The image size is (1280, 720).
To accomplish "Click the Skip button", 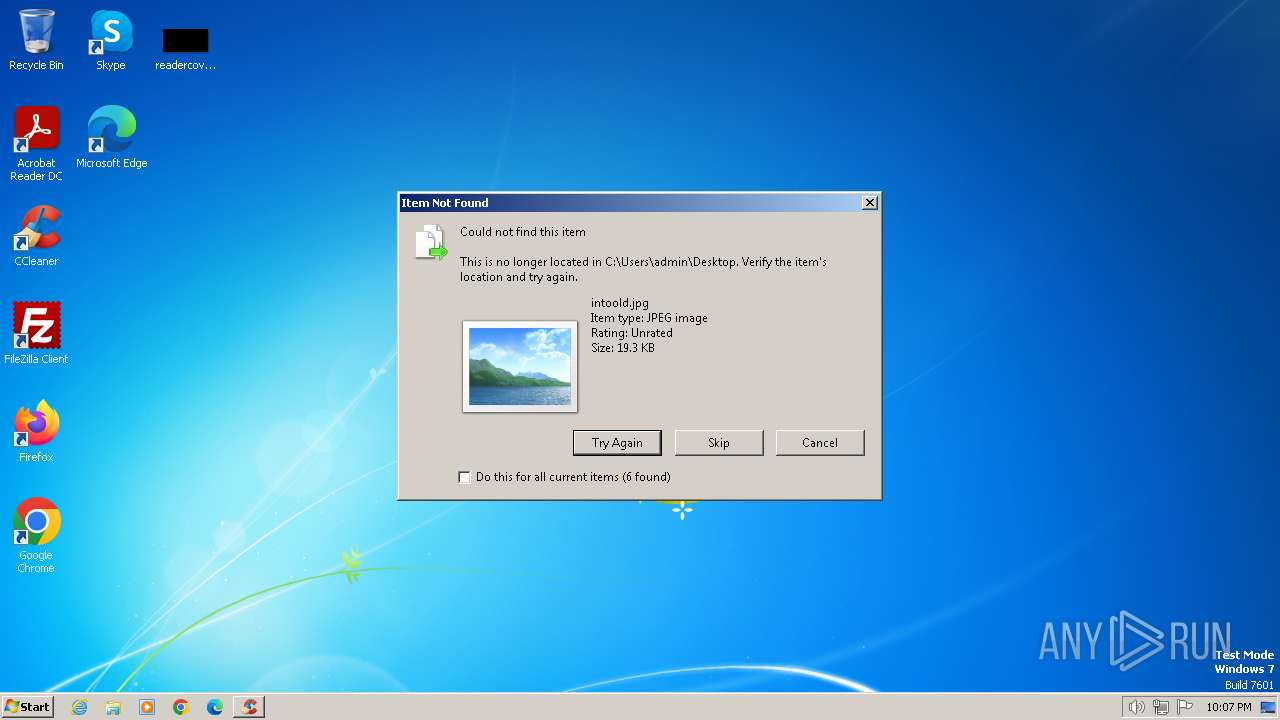I will click(x=719, y=443).
